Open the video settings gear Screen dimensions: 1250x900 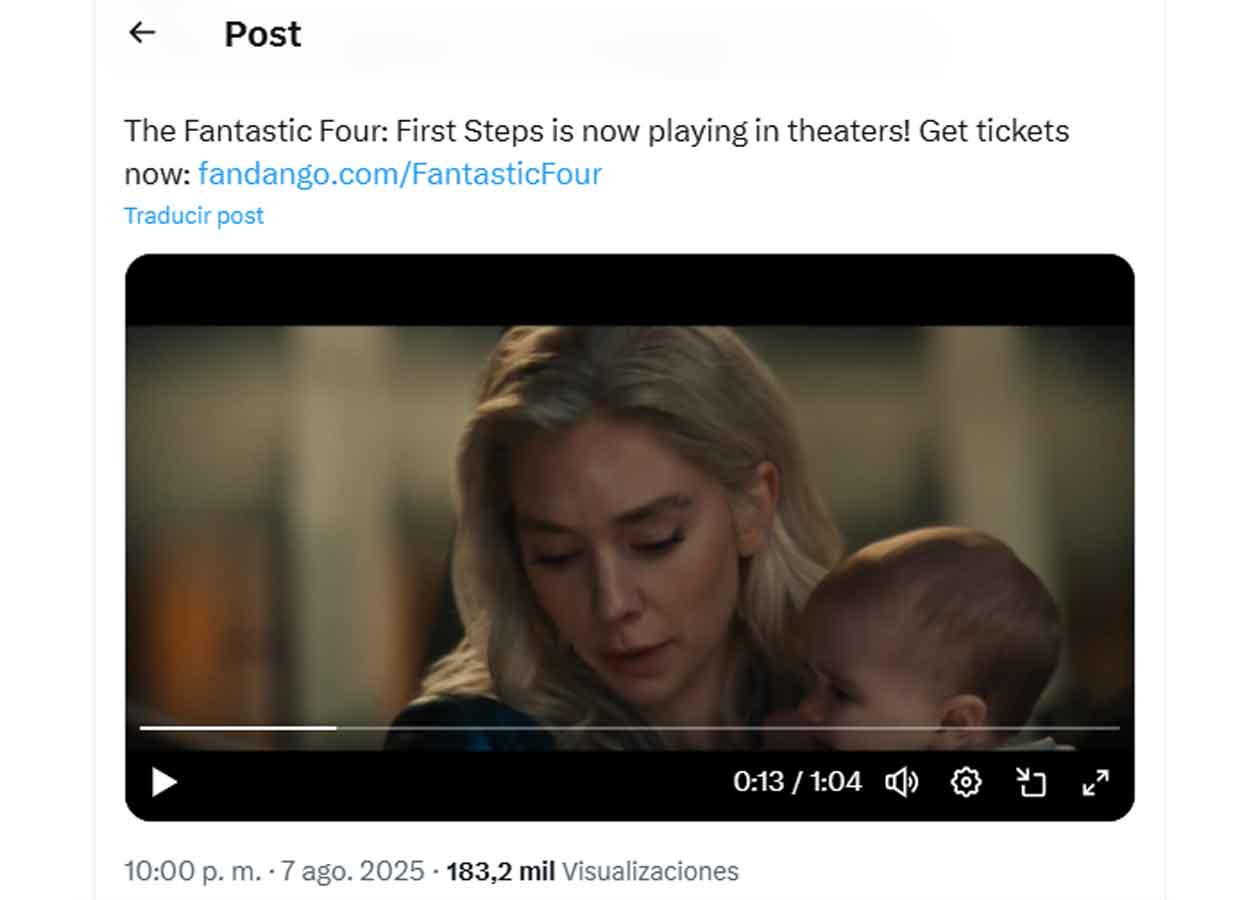965,782
